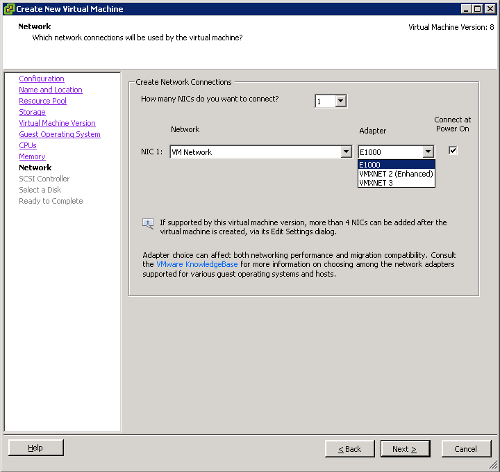
Task: Go to Name and Location step
Action: (x=50, y=90)
